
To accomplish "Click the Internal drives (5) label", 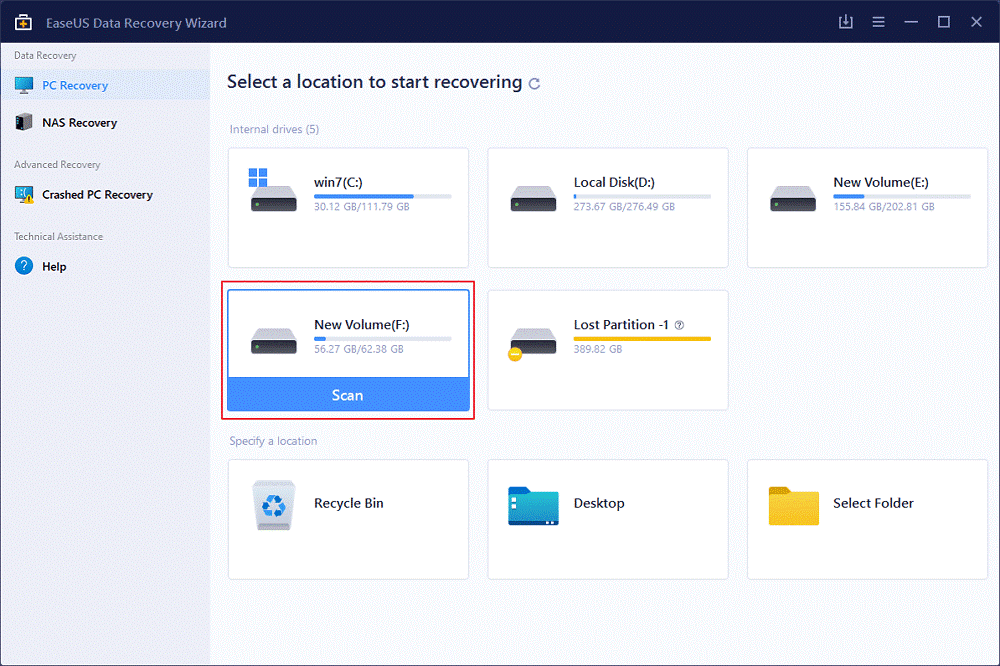I will pyautogui.click(x=274, y=130).
